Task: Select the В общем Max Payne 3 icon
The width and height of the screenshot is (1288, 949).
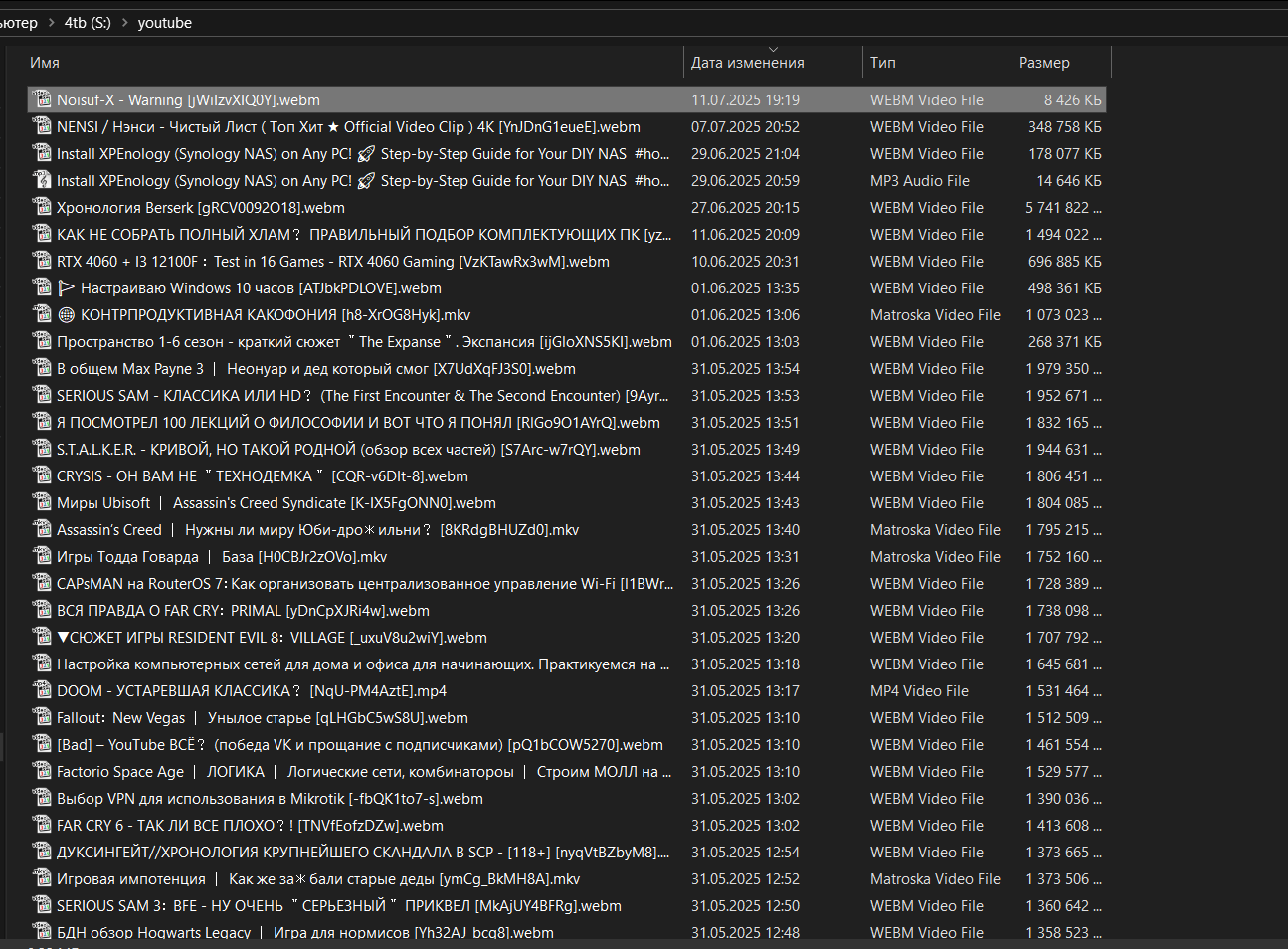Action: (x=42, y=368)
